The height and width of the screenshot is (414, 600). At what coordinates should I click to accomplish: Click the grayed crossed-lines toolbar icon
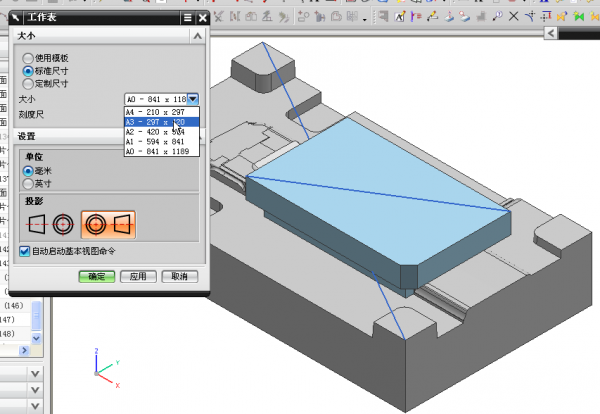tap(218, 16)
